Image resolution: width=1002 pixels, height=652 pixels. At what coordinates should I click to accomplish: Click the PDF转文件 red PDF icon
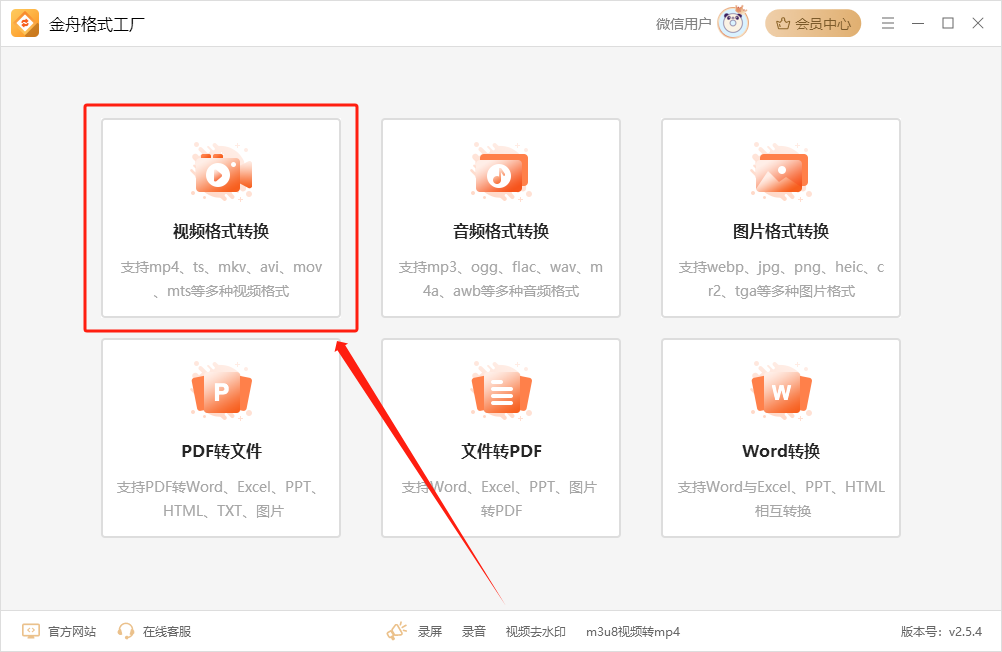(220, 394)
